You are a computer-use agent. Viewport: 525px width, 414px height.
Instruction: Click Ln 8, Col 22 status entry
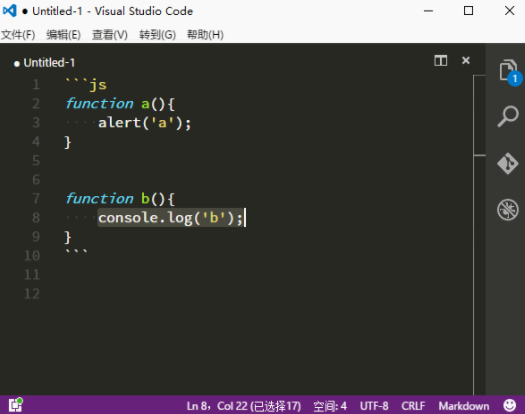pyautogui.click(x=244, y=406)
